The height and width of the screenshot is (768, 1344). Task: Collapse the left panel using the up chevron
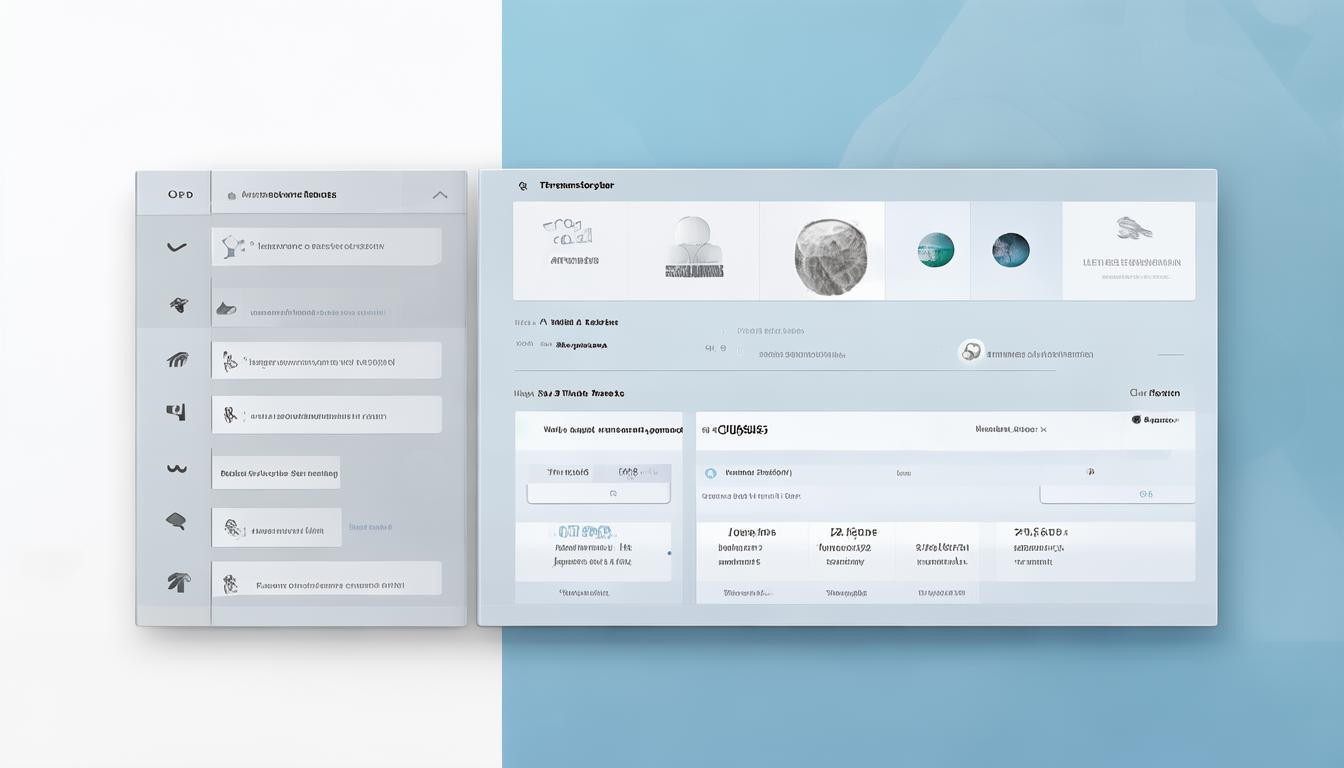tap(439, 195)
